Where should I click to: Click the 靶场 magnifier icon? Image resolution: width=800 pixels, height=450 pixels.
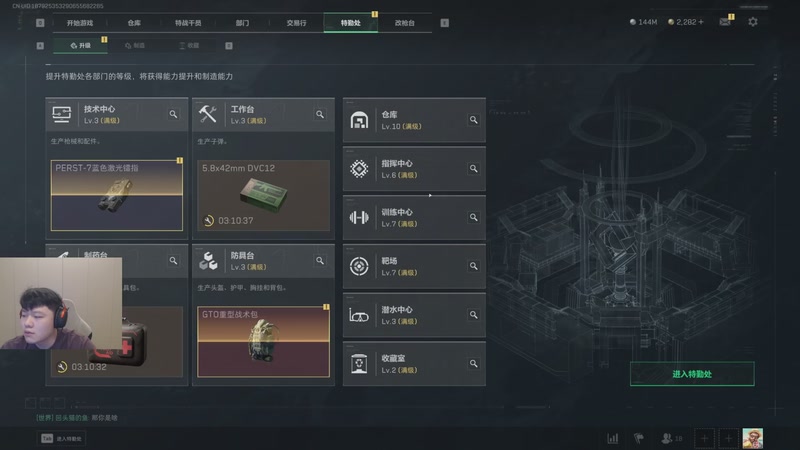coord(473,266)
